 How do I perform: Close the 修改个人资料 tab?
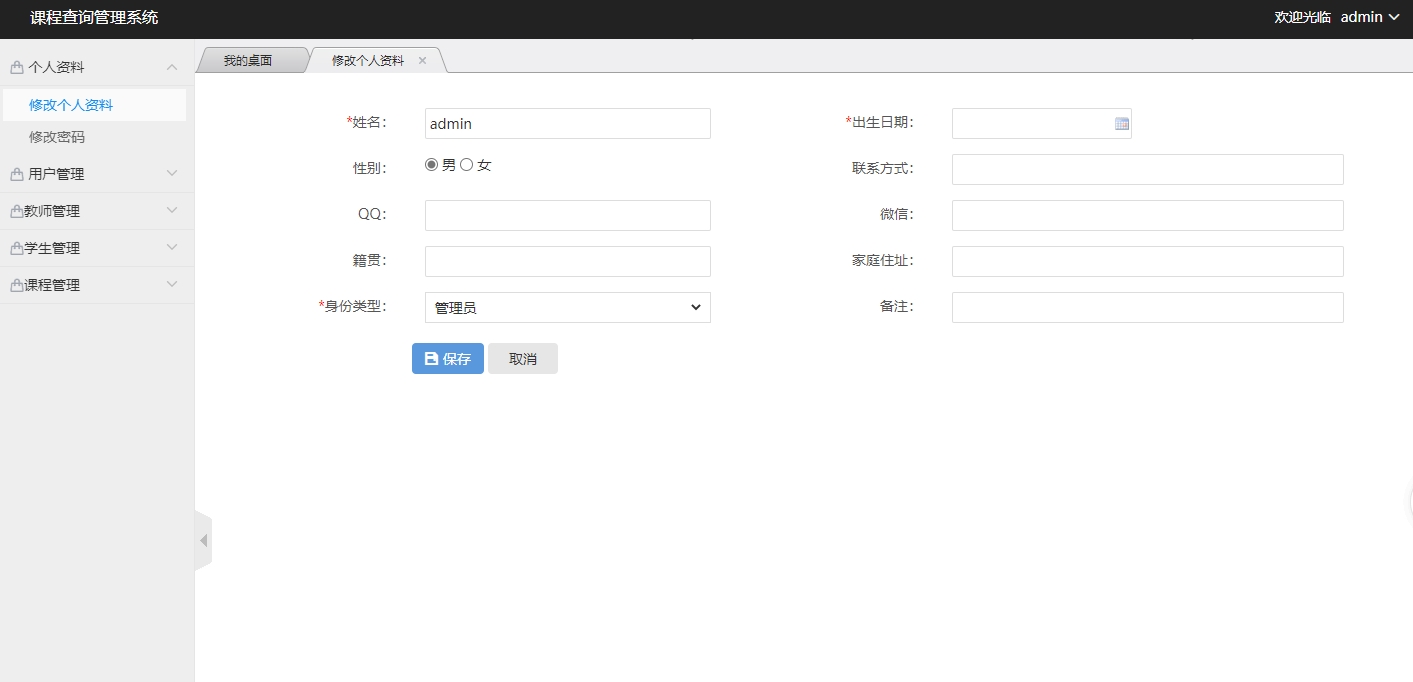point(422,59)
